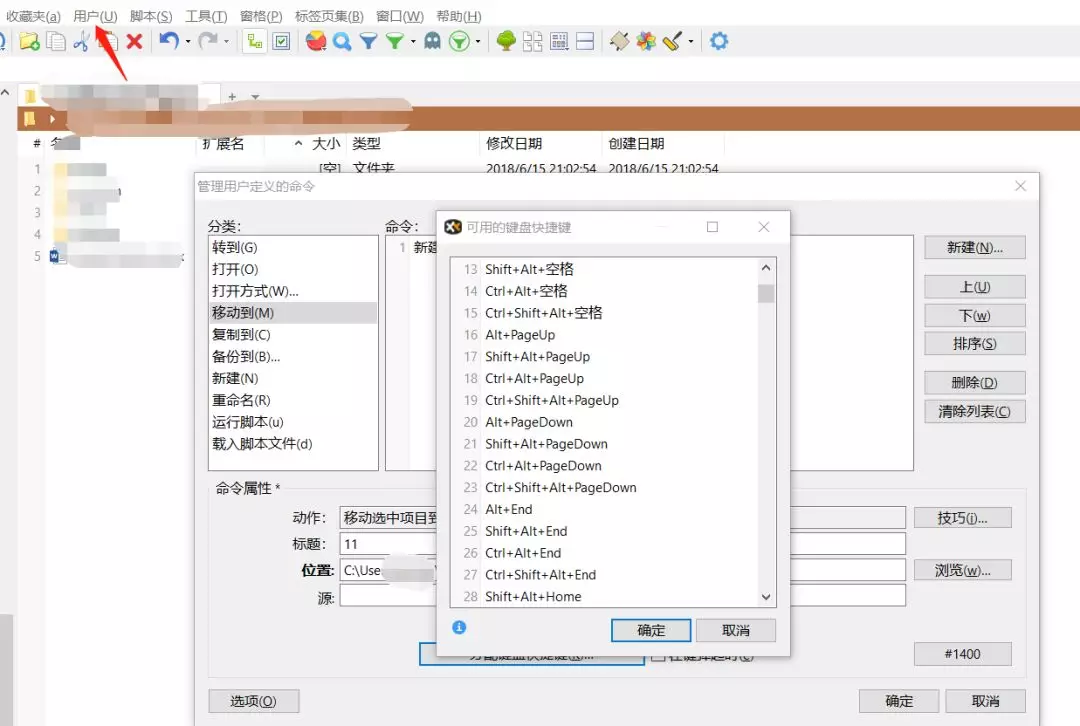Viewport: 1080px width, 726px height.
Task: Open the Redo history dropdown arrow
Action: tap(226, 41)
